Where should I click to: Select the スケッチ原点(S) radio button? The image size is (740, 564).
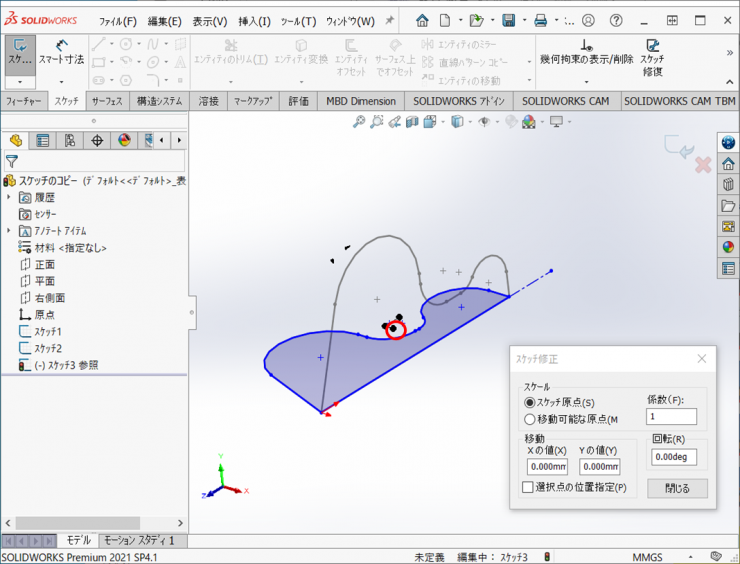pos(530,402)
